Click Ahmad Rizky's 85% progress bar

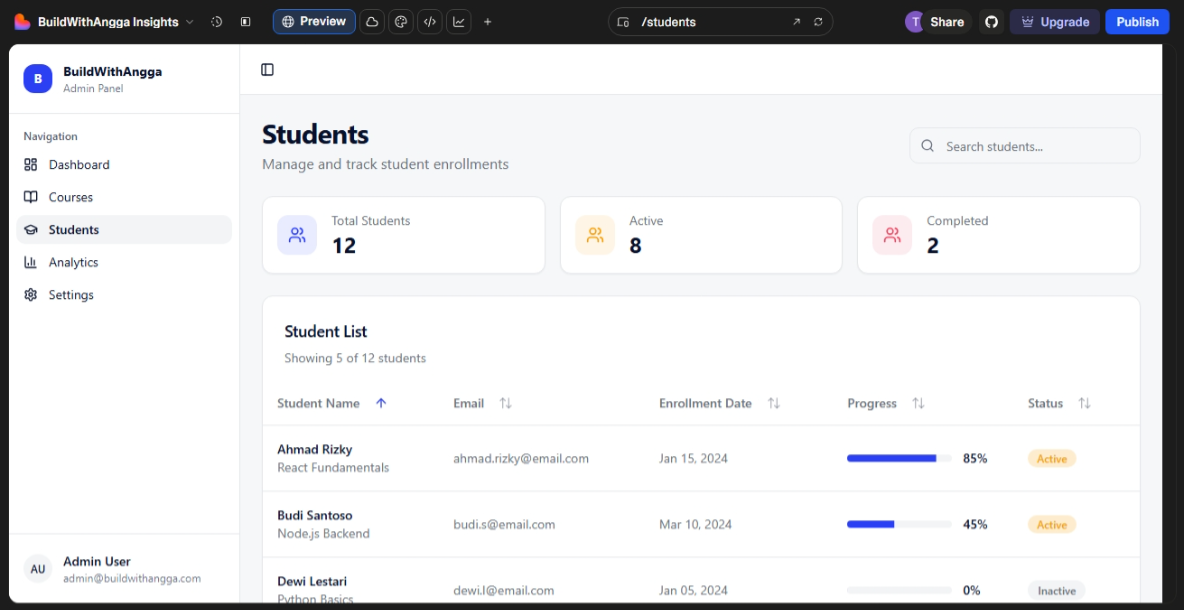click(x=898, y=459)
